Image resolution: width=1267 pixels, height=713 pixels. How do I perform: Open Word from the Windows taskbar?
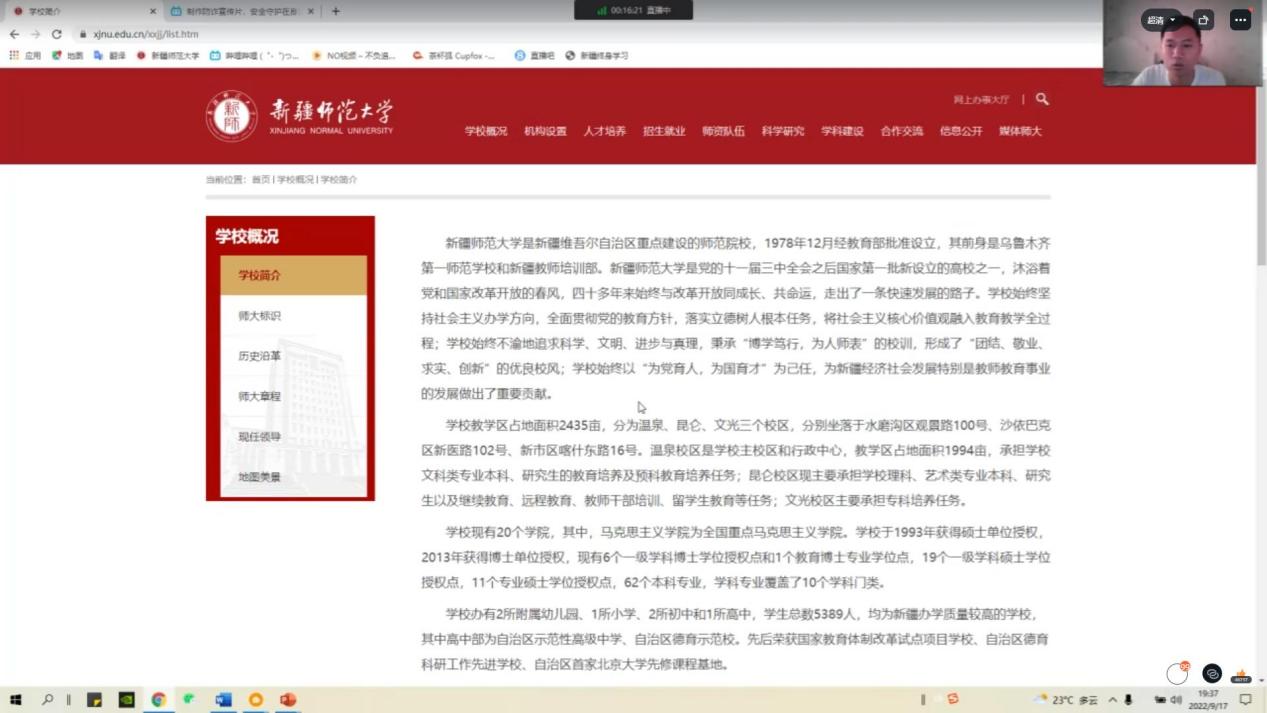[x=223, y=700]
